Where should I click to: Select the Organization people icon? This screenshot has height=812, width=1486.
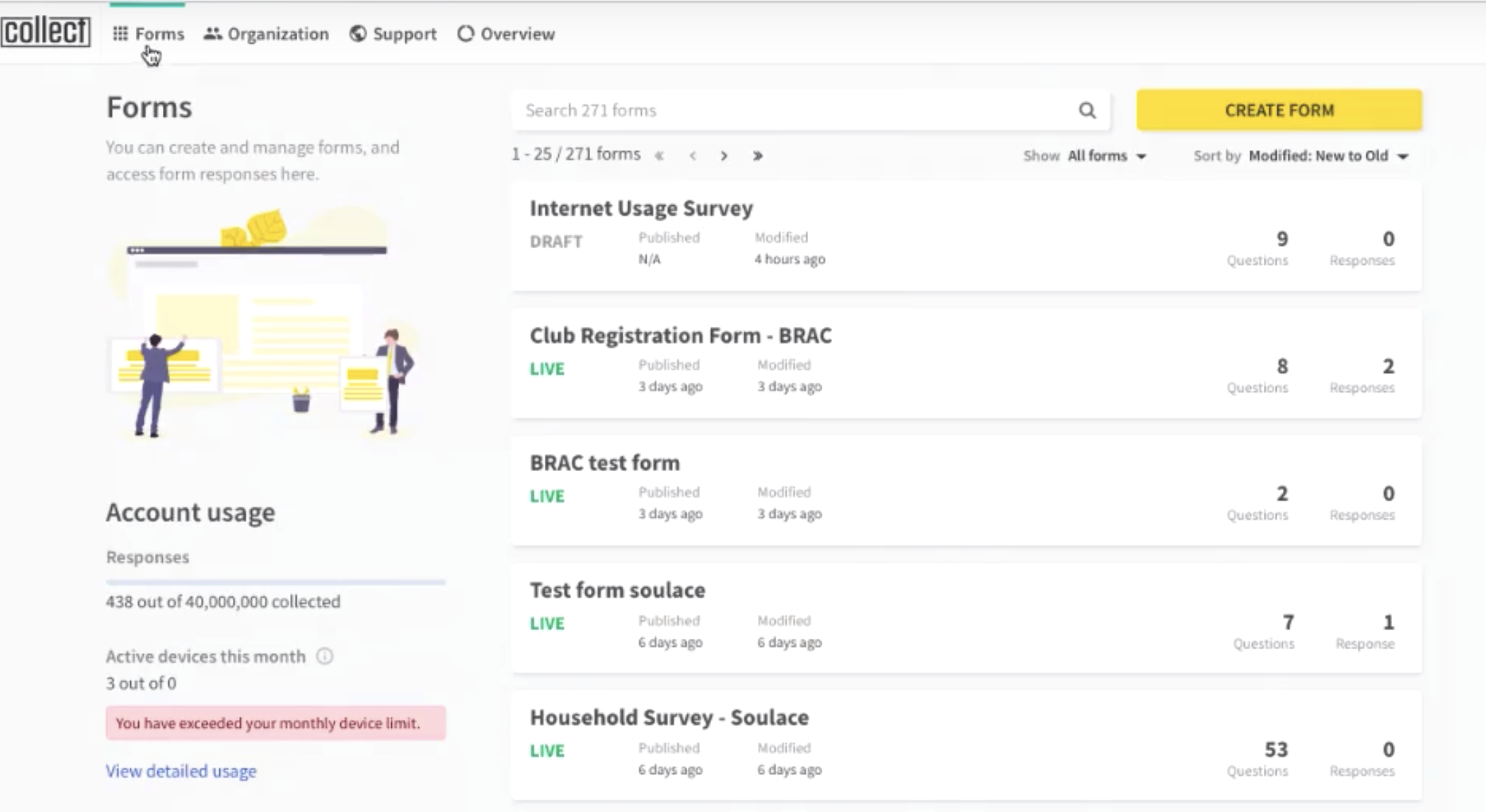tap(213, 33)
